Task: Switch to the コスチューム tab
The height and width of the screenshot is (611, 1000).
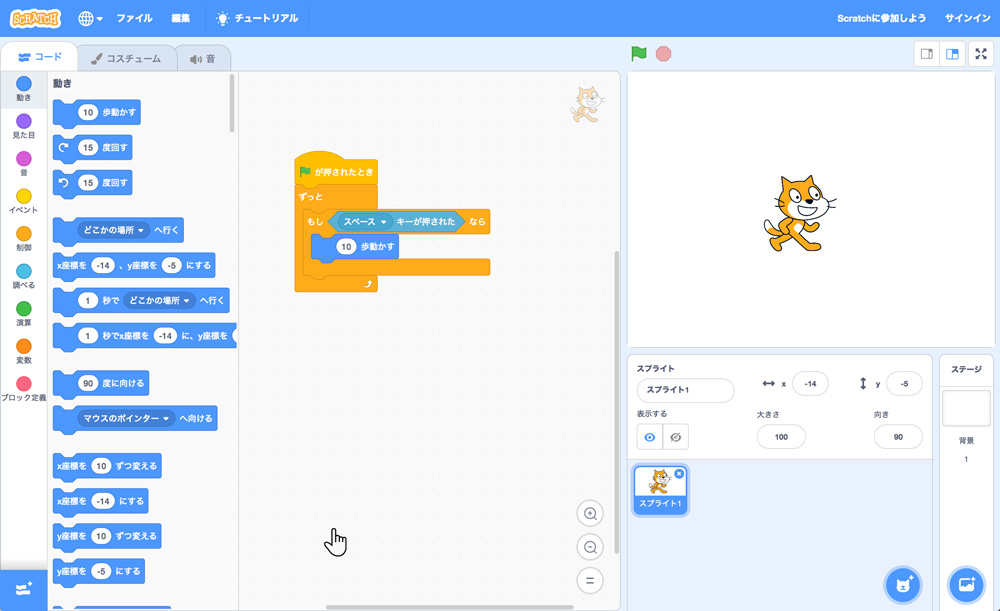Action: (126, 58)
